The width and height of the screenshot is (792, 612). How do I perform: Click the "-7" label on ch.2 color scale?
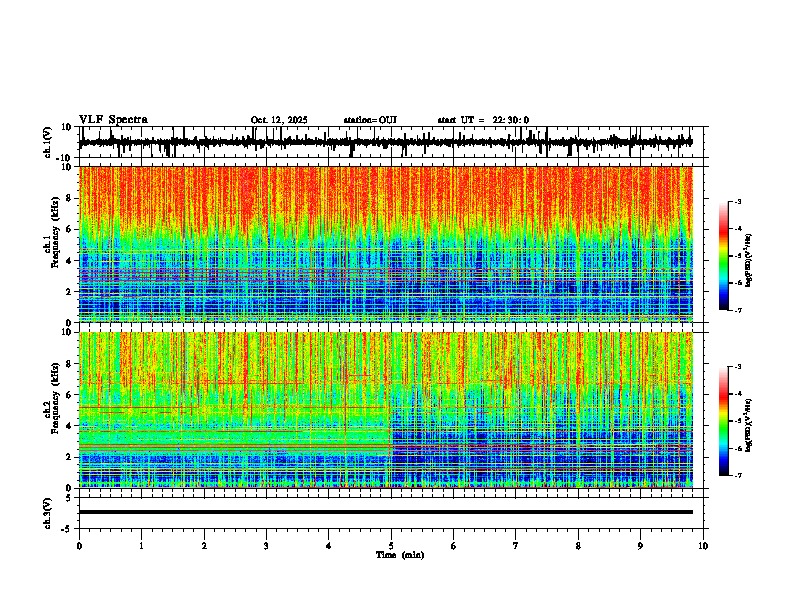737,475
